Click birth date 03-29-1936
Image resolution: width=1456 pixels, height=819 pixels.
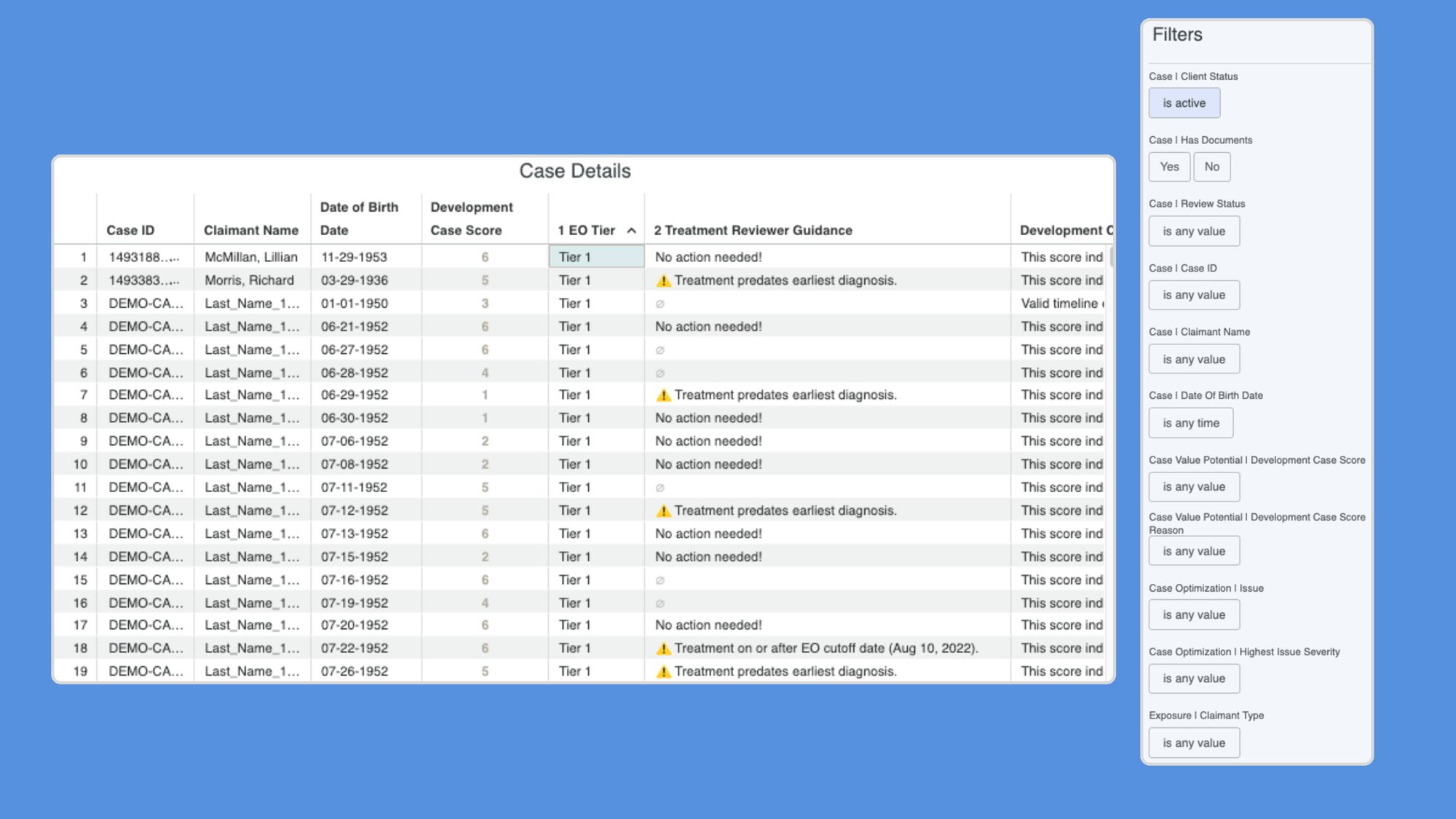click(354, 280)
